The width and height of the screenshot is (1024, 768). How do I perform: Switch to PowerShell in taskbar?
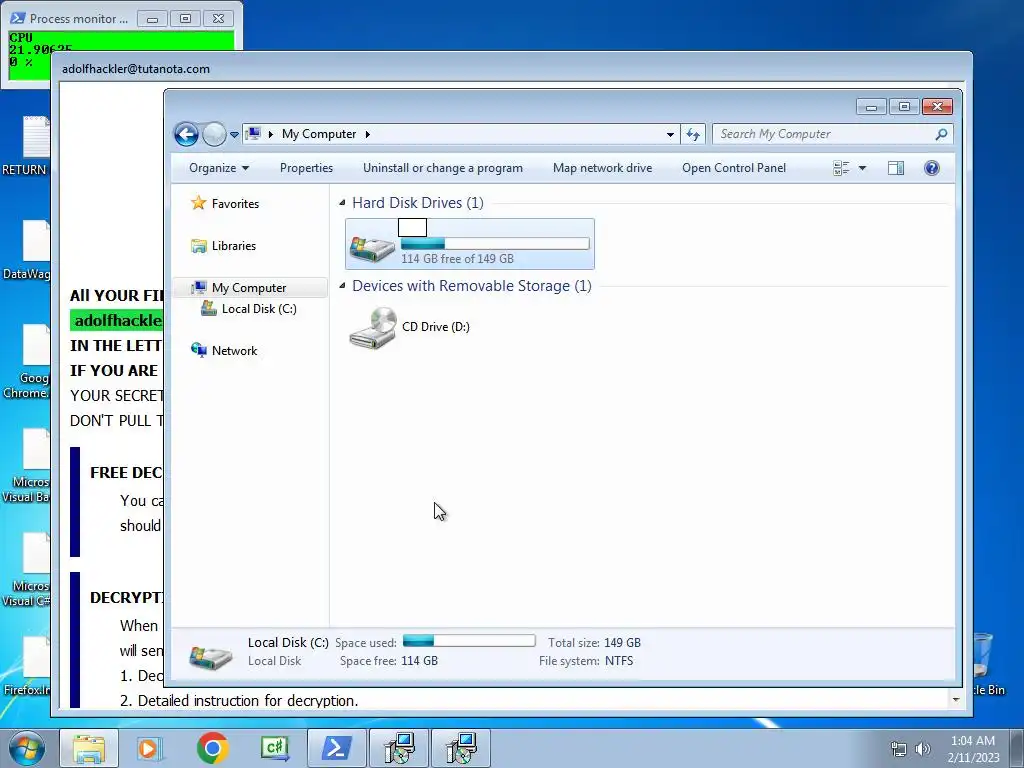tap(336, 748)
